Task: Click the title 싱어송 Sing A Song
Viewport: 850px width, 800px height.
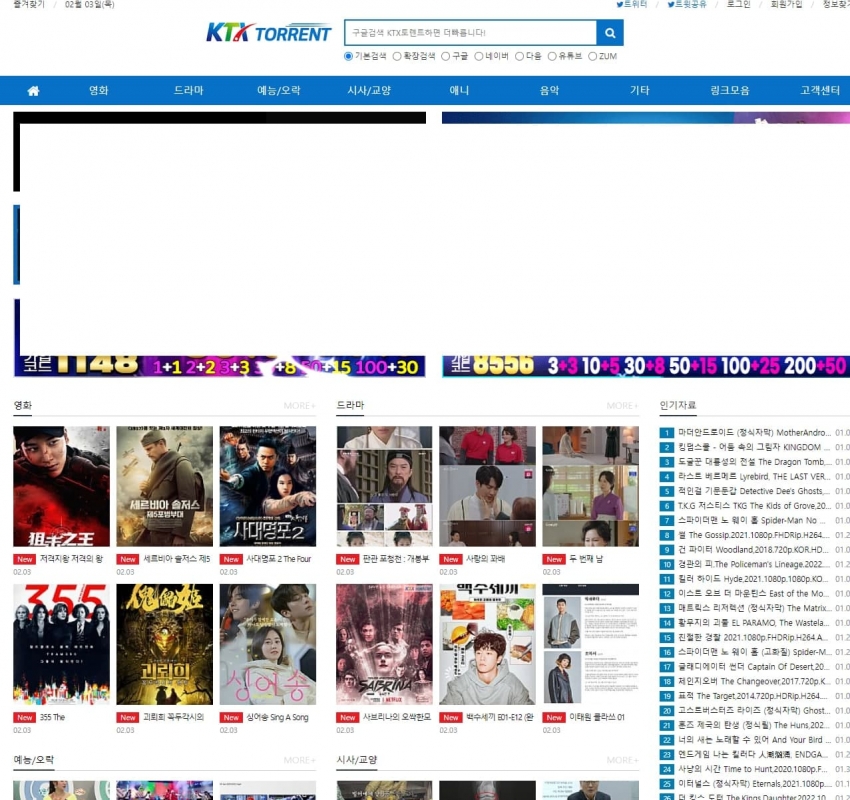Action: (x=277, y=717)
